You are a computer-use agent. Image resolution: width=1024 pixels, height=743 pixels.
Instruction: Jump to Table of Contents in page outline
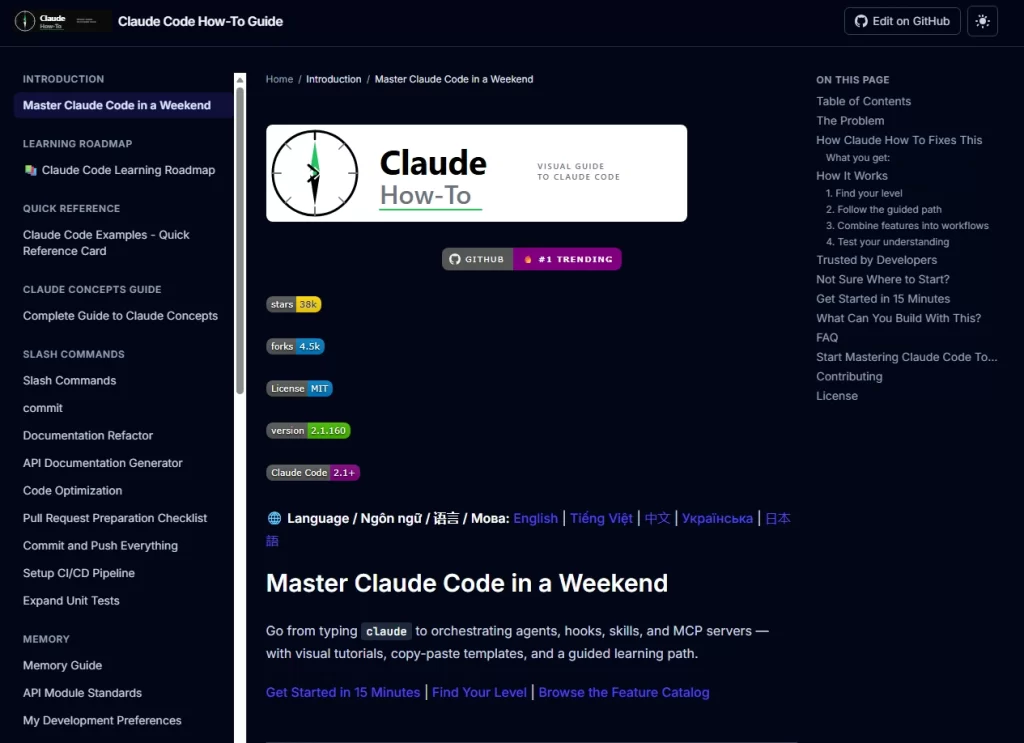(863, 101)
